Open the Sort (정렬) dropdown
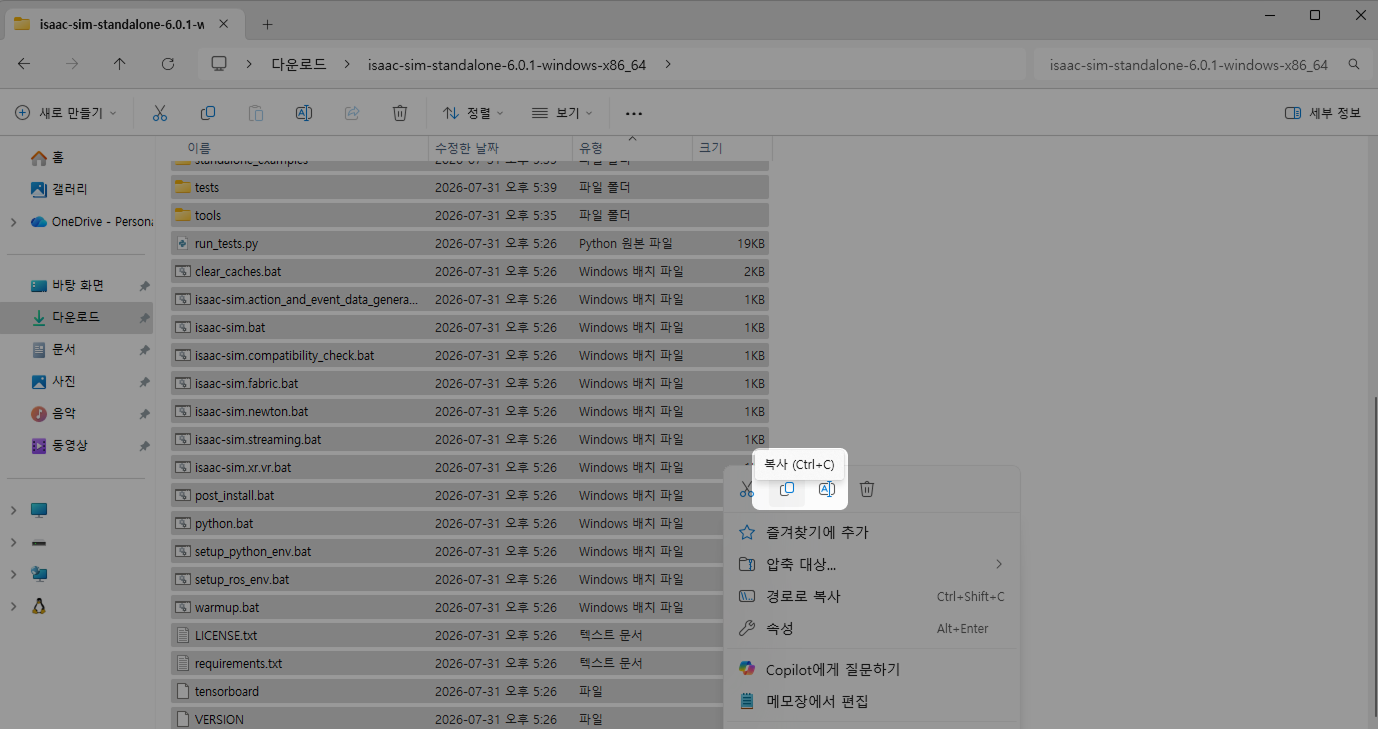 click(x=473, y=113)
